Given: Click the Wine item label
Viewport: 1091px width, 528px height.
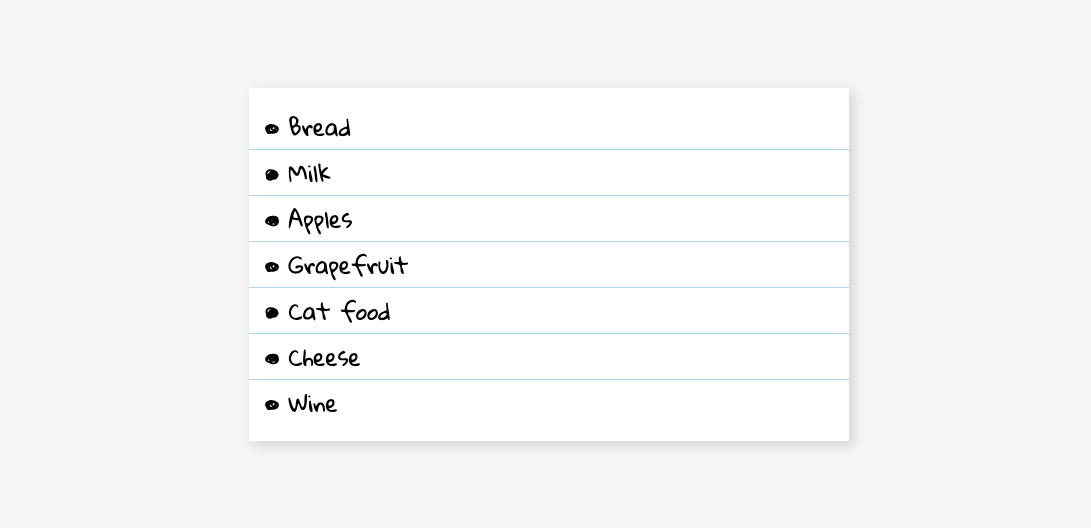Looking at the screenshot, I should [x=312, y=404].
